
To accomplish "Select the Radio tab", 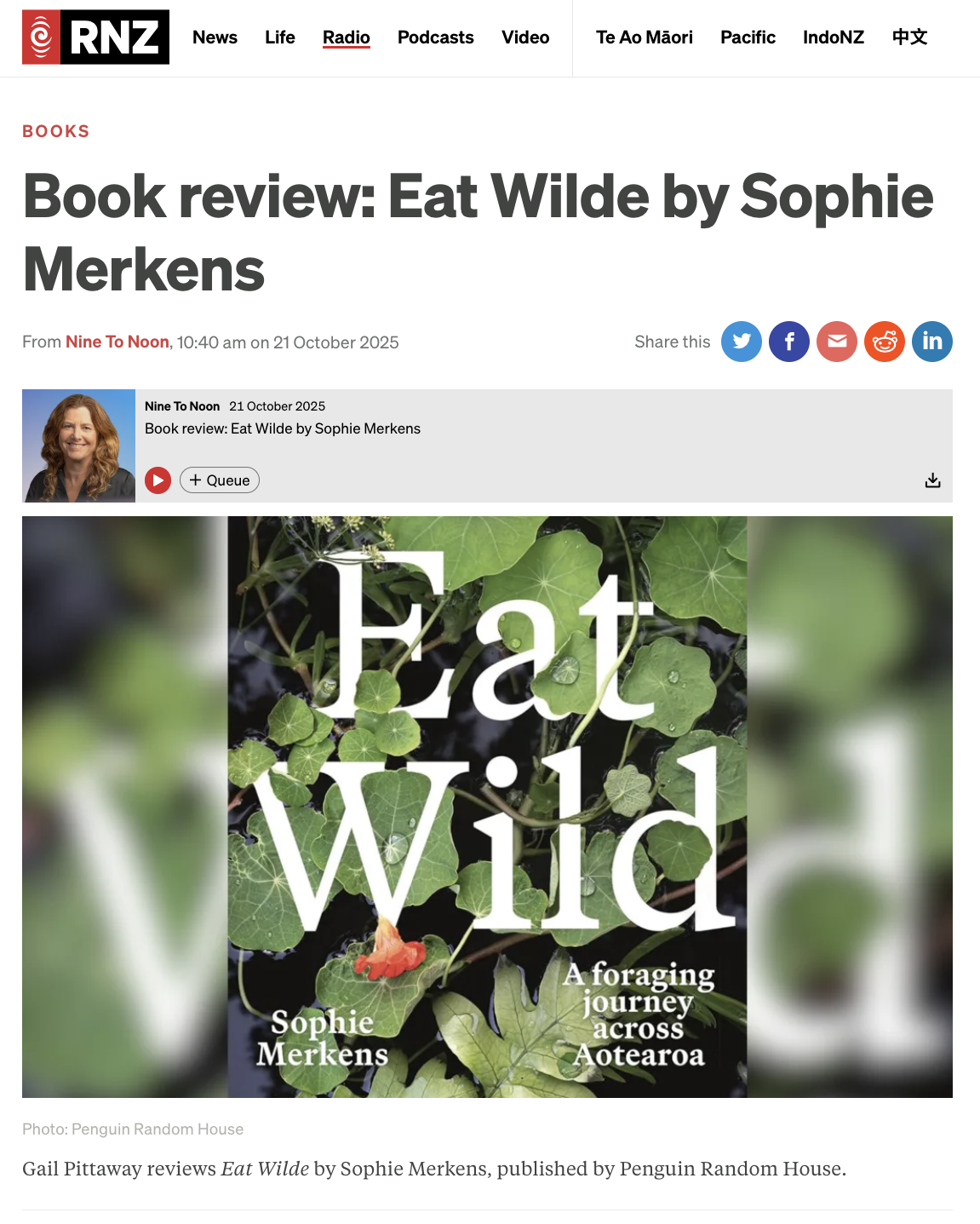I will 347,37.
